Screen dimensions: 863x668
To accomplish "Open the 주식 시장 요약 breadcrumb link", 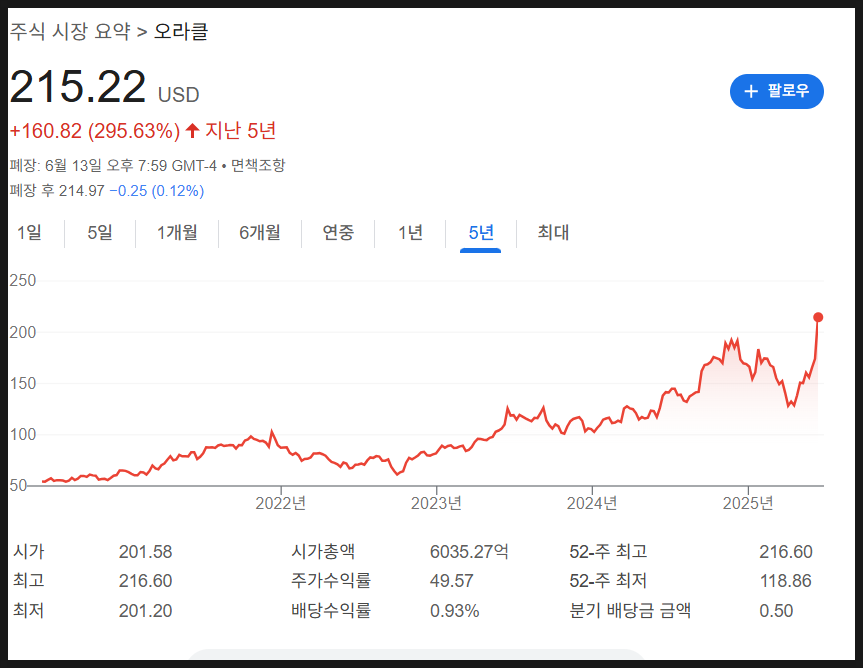I will pyautogui.click(x=70, y=31).
